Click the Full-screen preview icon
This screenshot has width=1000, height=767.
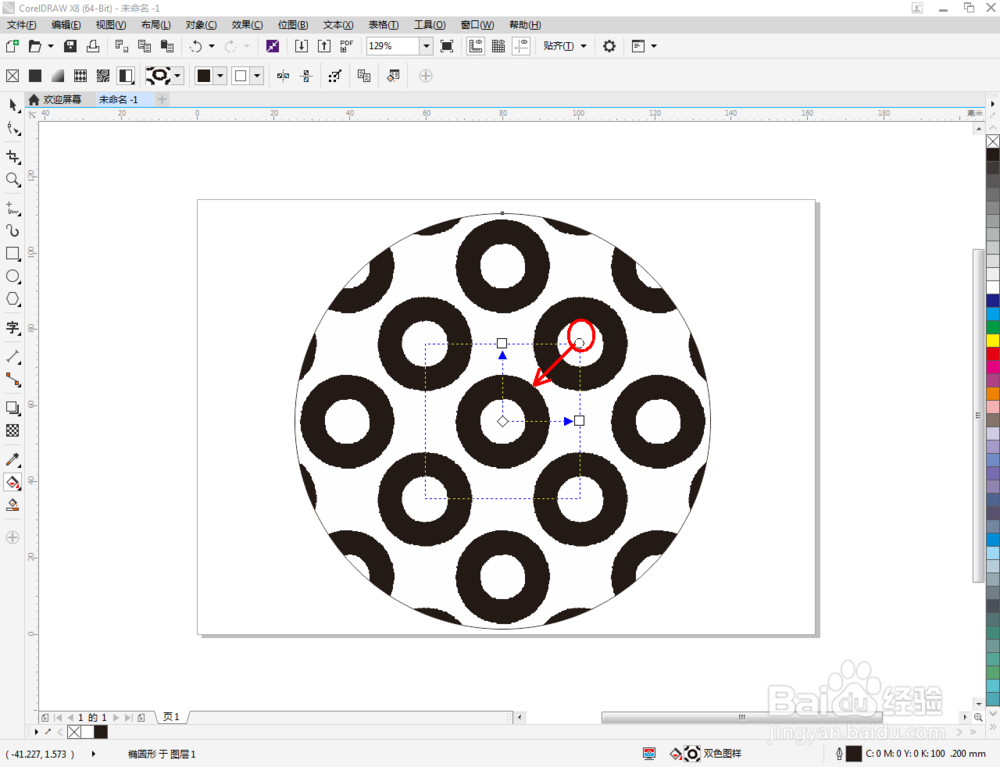click(x=447, y=46)
